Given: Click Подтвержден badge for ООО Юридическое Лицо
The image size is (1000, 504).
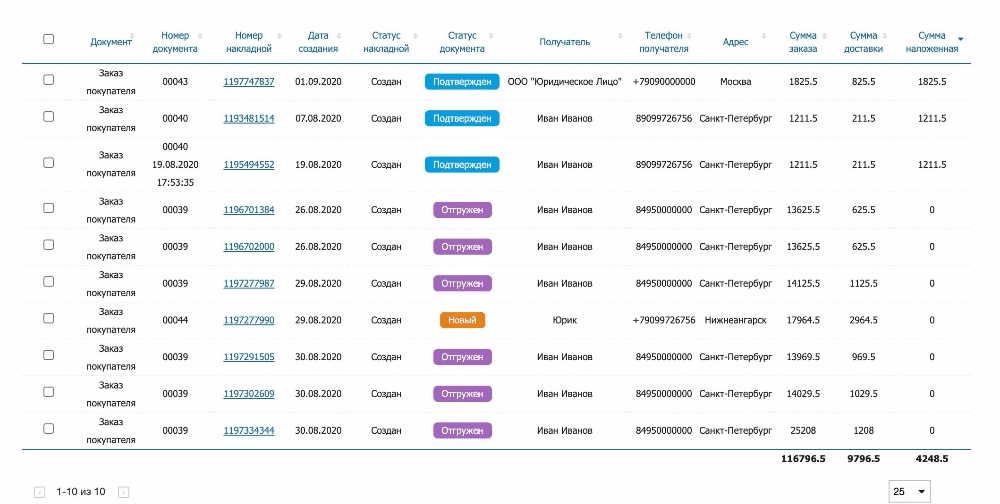Looking at the screenshot, I should pos(462,81).
